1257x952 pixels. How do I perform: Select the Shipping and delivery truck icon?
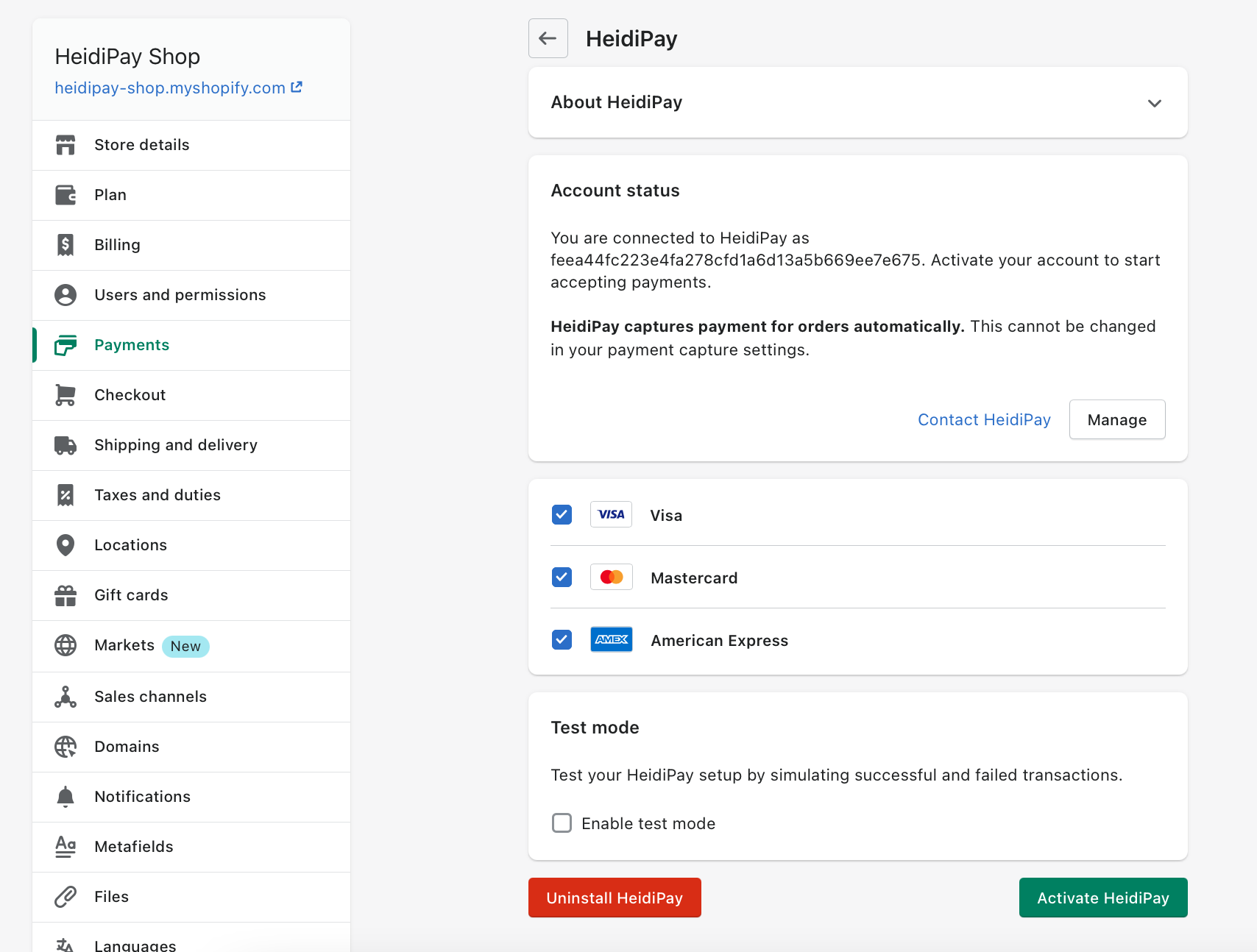pyautogui.click(x=65, y=445)
